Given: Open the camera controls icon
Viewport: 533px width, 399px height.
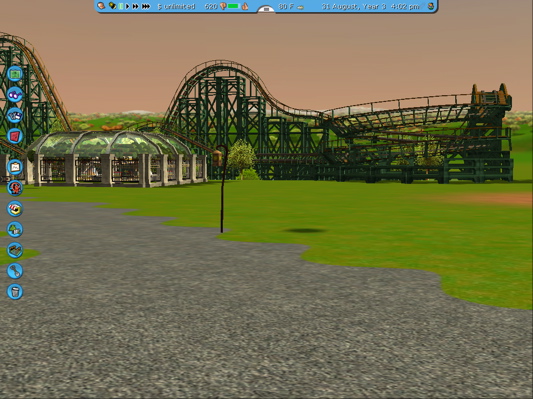Looking at the screenshot, I should point(15,115).
